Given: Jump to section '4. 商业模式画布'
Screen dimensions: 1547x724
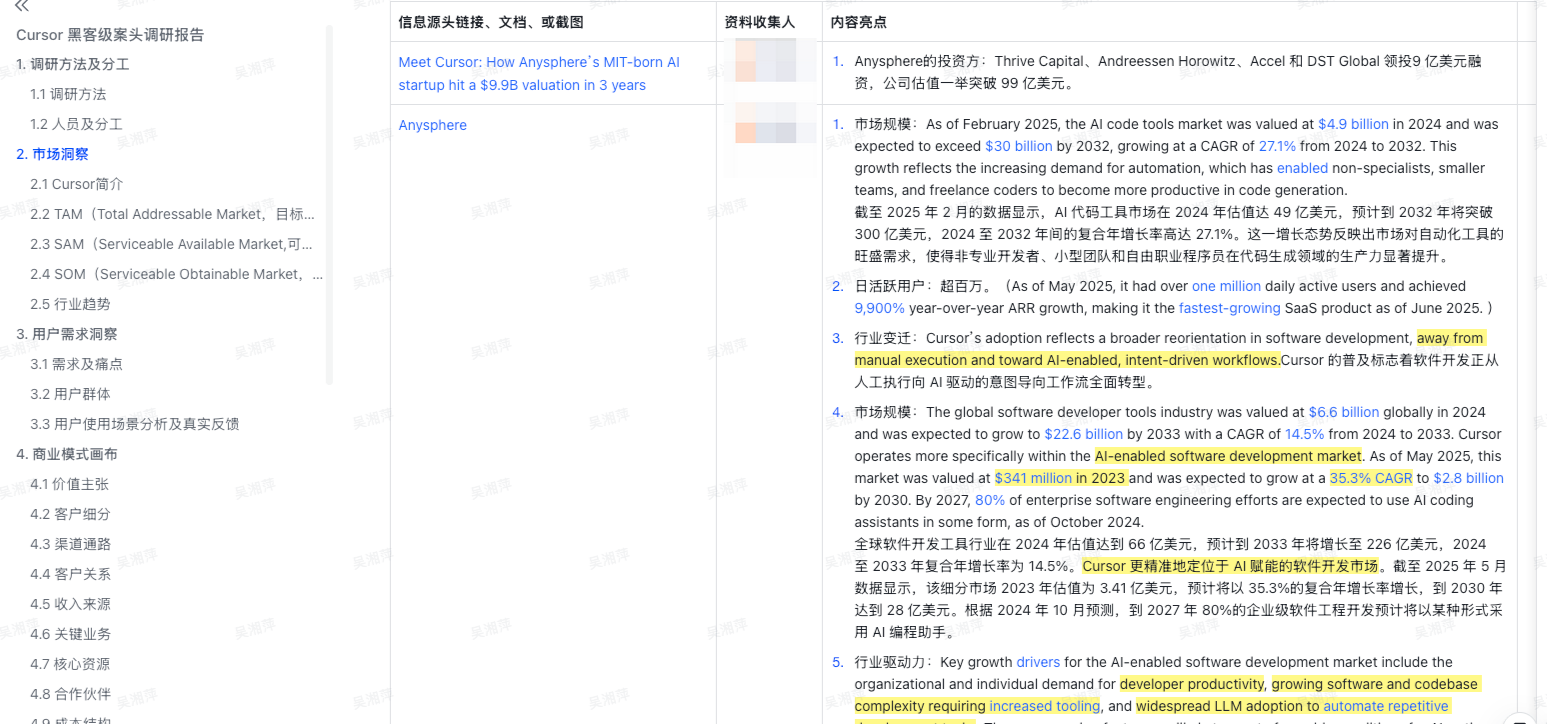Looking at the screenshot, I should [x=67, y=454].
